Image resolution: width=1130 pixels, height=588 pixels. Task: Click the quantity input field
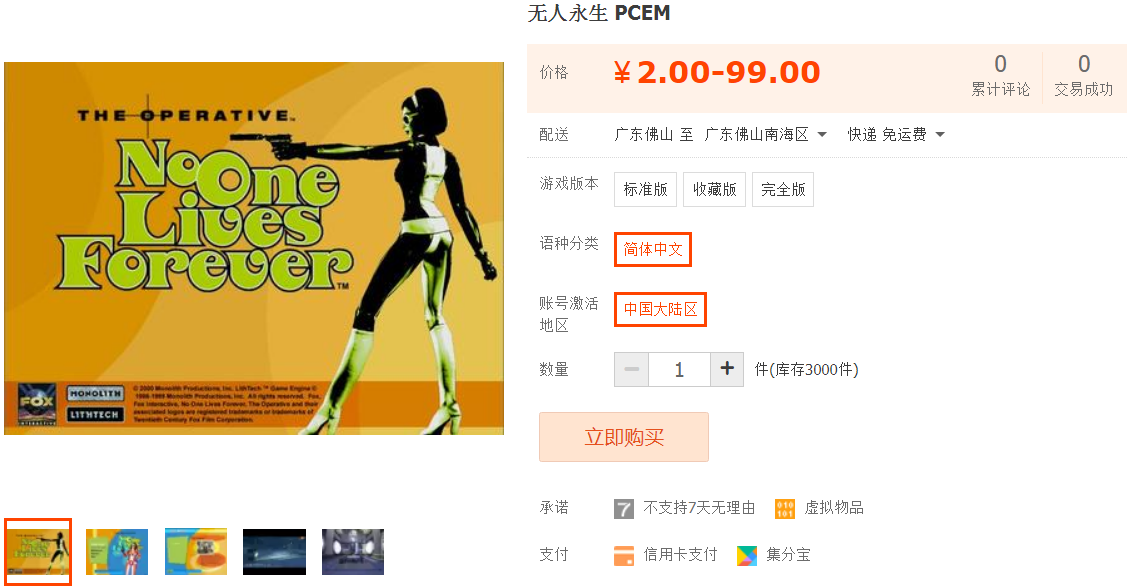click(x=679, y=369)
